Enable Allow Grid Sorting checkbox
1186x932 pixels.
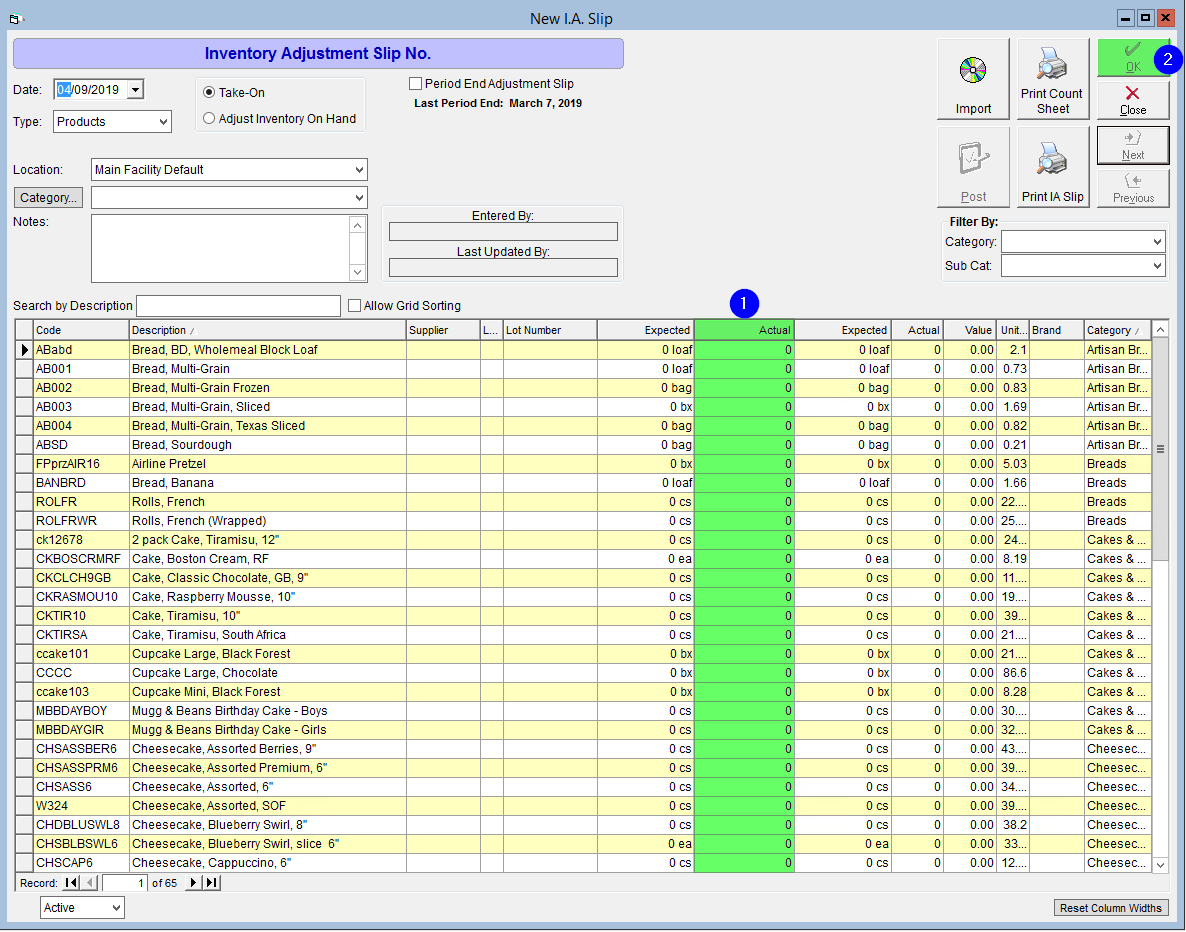click(354, 306)
